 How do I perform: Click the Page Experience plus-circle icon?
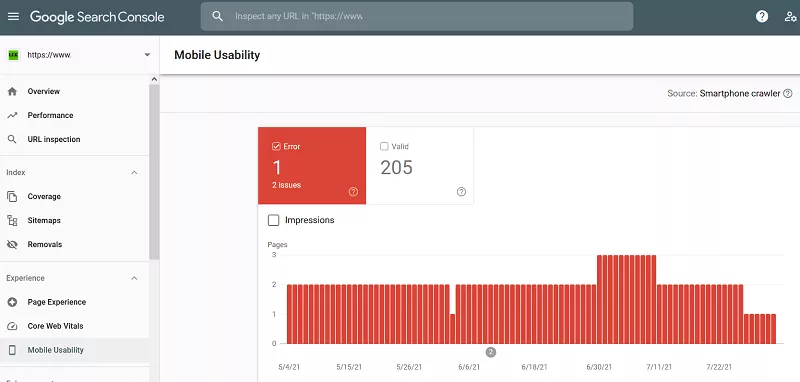click(12, 302)
